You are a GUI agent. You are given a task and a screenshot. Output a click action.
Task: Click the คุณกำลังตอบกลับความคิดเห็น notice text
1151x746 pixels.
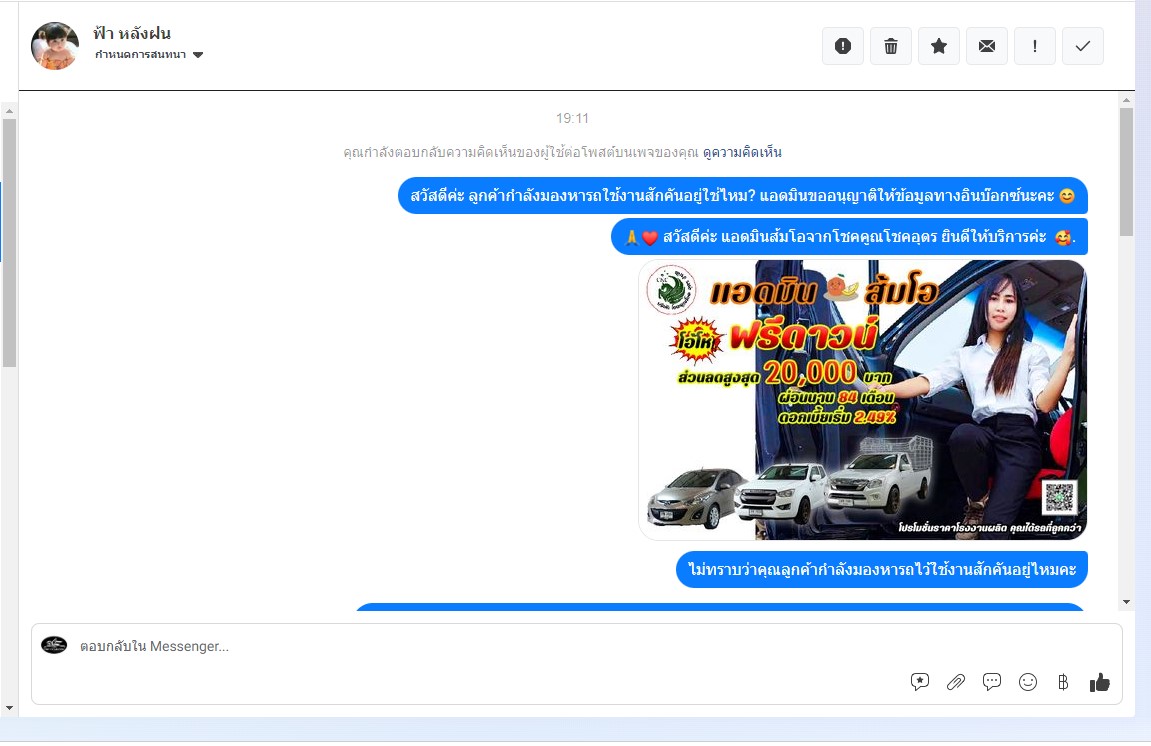[x=520, y=153]
